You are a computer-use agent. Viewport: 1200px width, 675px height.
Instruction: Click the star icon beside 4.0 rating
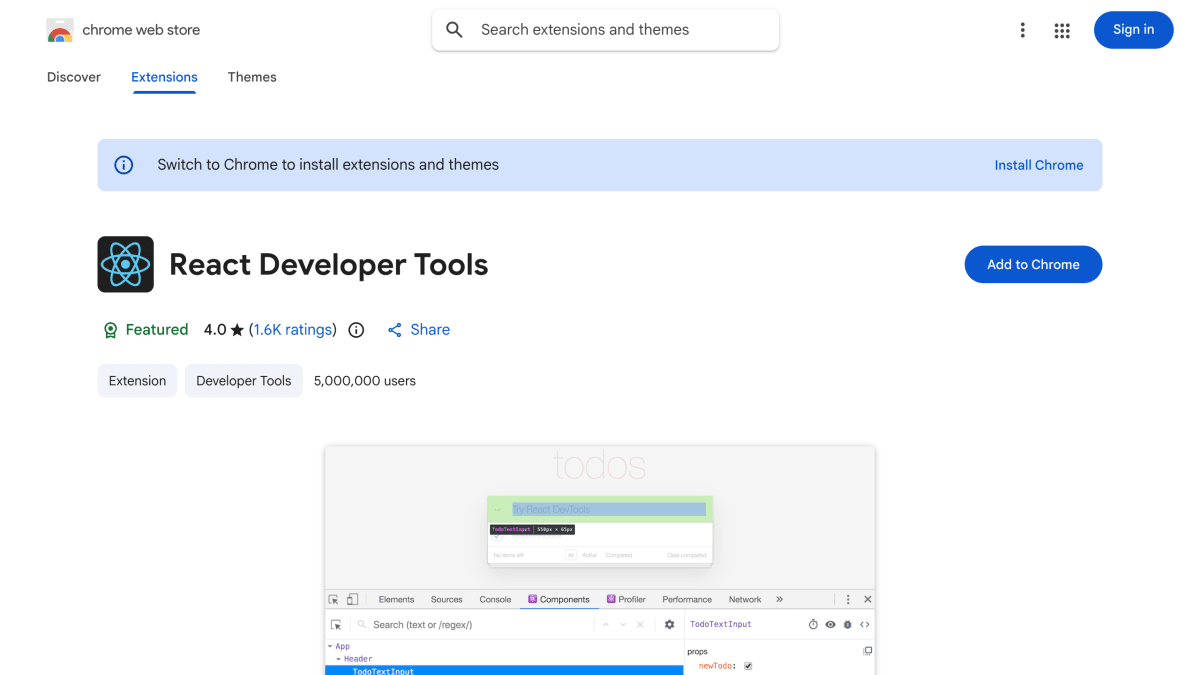[237, 330]
